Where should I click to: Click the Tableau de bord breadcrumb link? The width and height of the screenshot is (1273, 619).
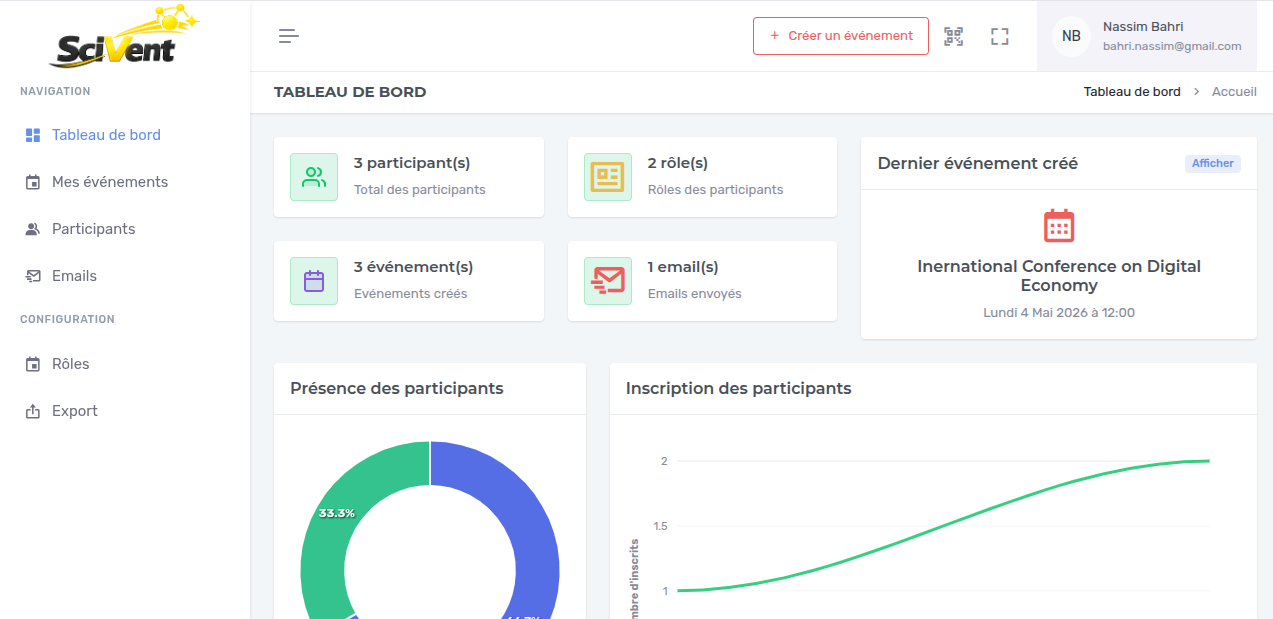coord(1132,92)
